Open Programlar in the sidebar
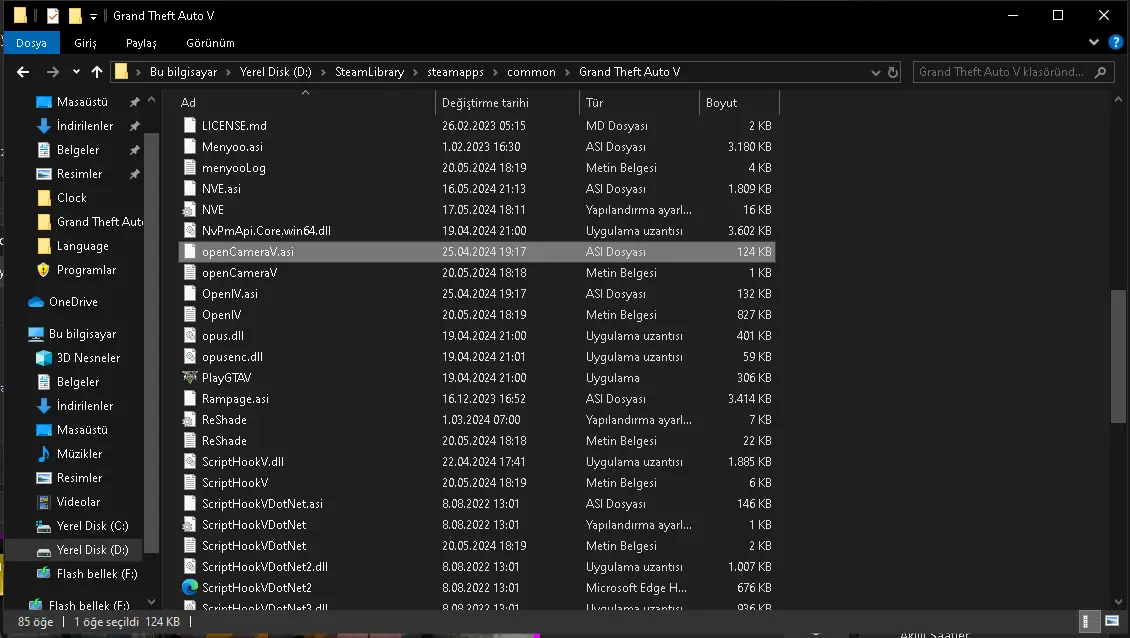The image size is (1130, 638). (86, 270)
